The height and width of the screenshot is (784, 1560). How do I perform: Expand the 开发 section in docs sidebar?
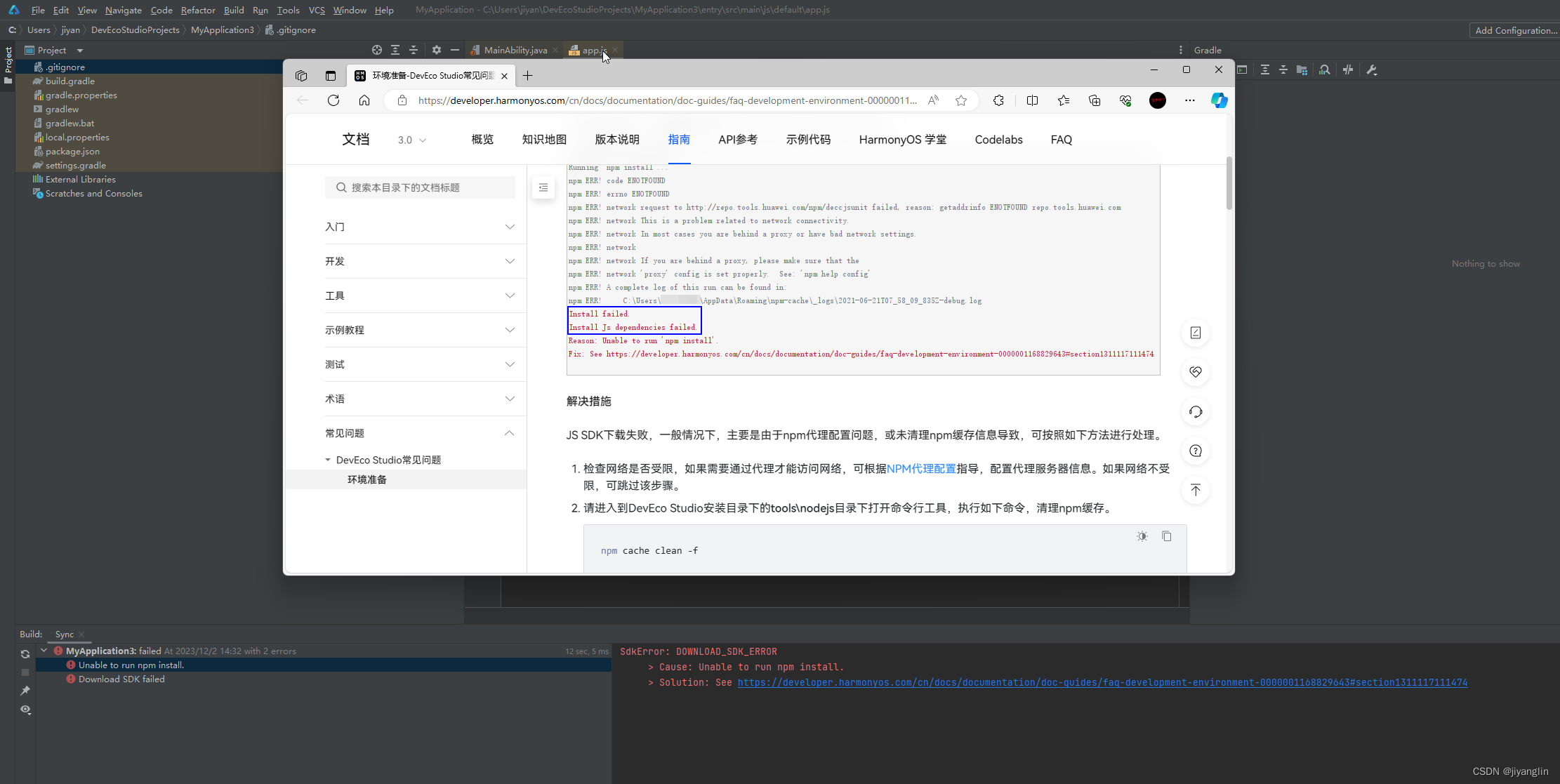pyautogui.click(x=419, y=261)
